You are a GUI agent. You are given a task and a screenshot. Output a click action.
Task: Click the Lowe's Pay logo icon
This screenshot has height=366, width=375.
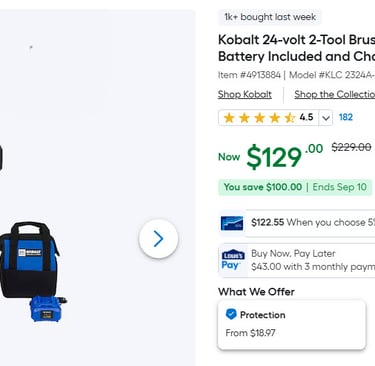click(x=233, y=260)
